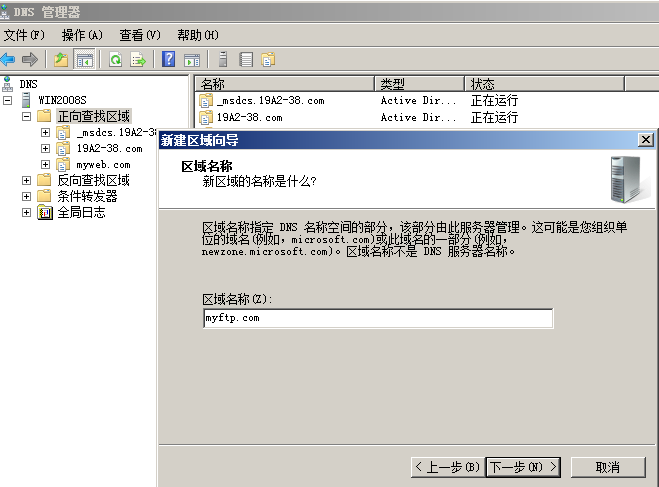Click the record list toolbar icon
Screen dimensions: 659x487
246,59
